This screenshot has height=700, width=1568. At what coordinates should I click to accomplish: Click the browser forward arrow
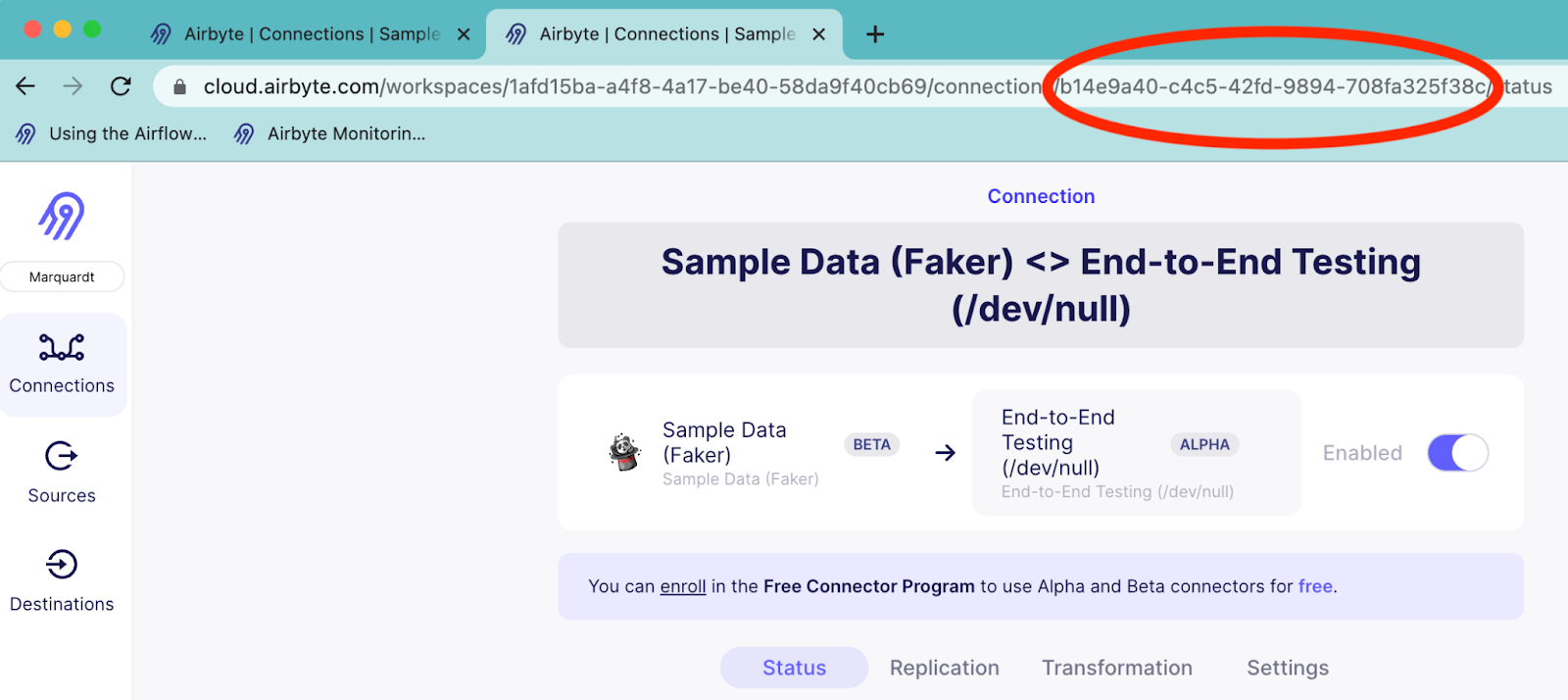(73, 86)
